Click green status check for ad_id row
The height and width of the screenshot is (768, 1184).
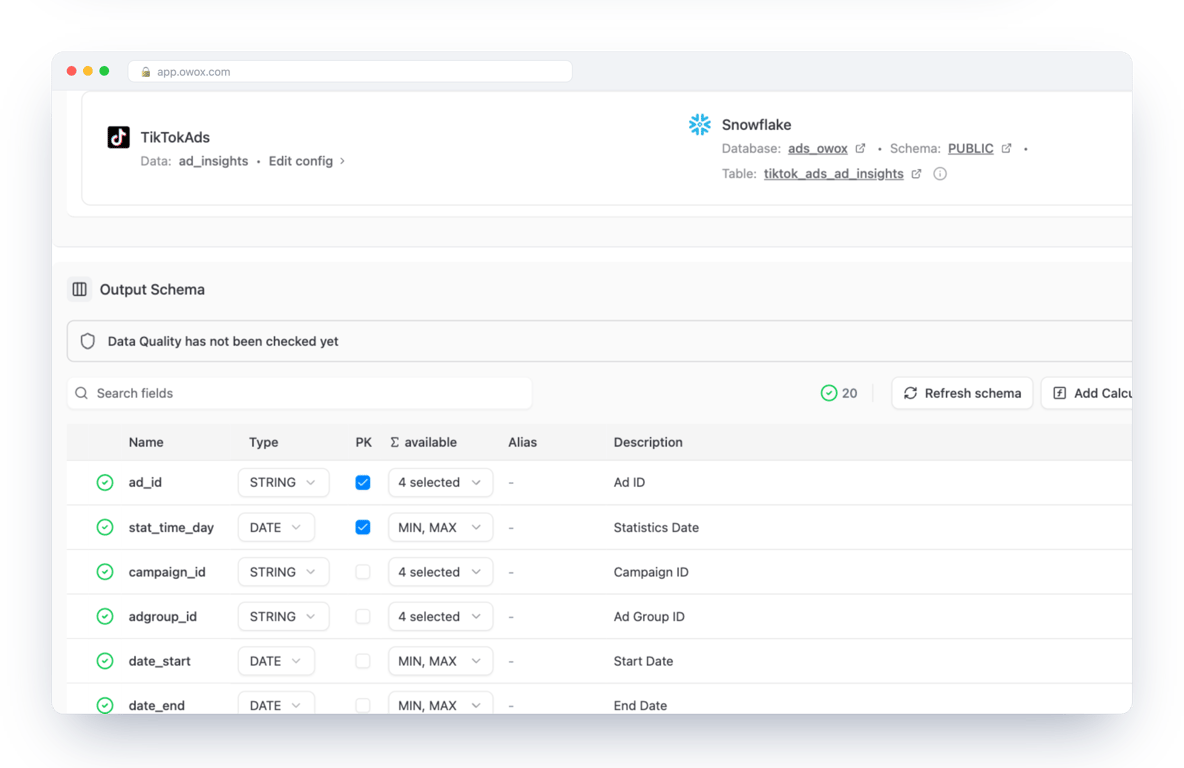tap(105, 483)
